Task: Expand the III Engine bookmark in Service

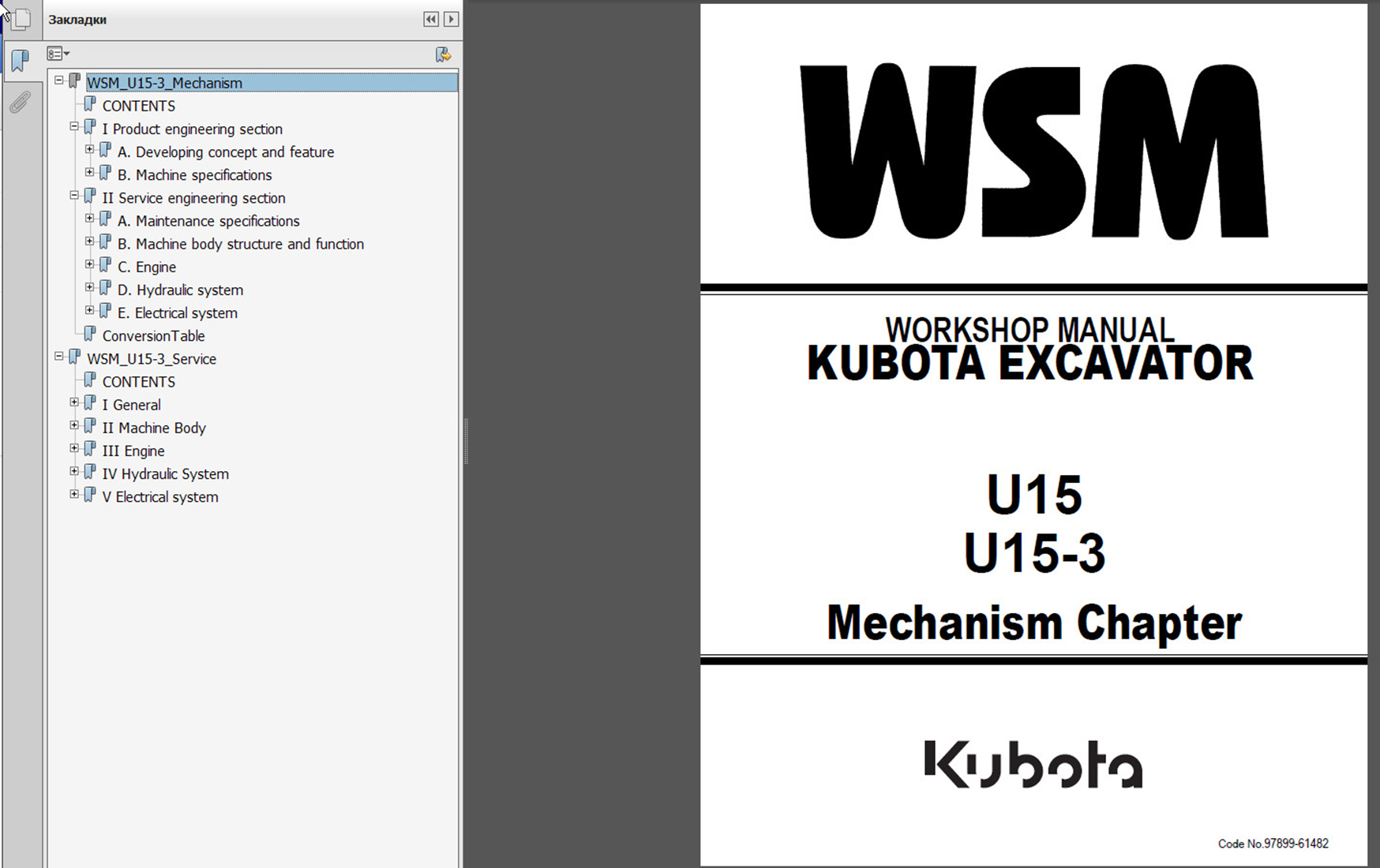Action: point(74,448)
